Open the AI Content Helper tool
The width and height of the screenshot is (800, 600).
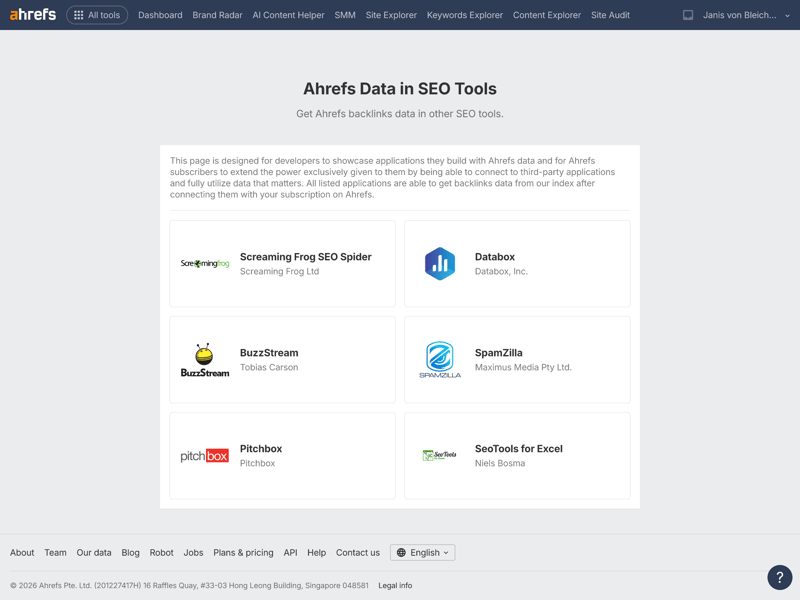[288, 15]
